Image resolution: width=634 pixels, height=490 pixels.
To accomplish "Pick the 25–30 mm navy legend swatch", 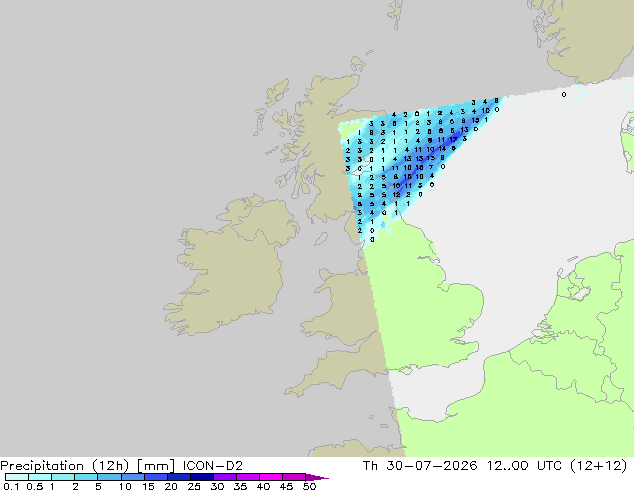I will [x=202, y=477].
